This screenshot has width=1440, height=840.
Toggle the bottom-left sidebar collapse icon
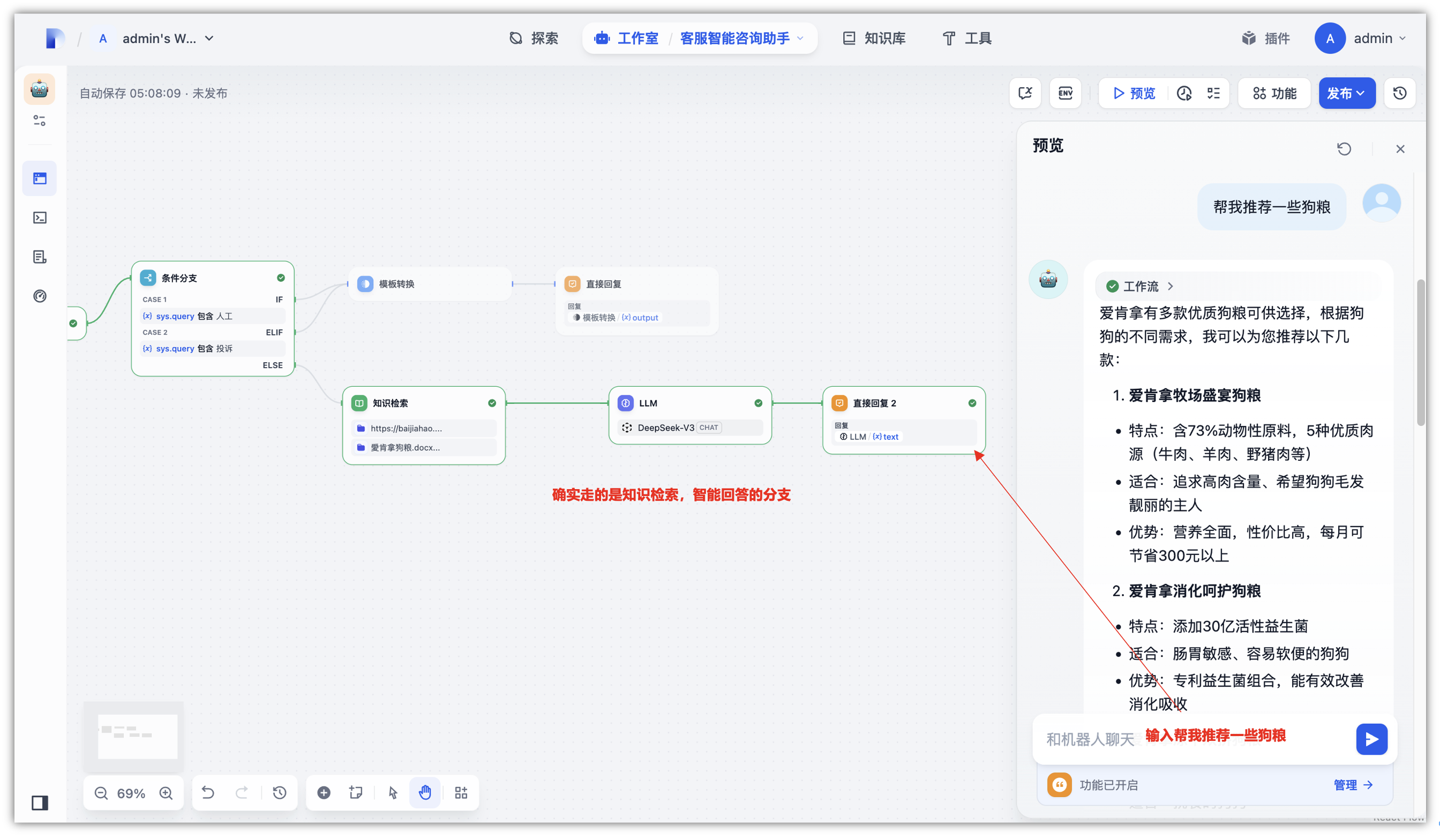pos(40,803)
